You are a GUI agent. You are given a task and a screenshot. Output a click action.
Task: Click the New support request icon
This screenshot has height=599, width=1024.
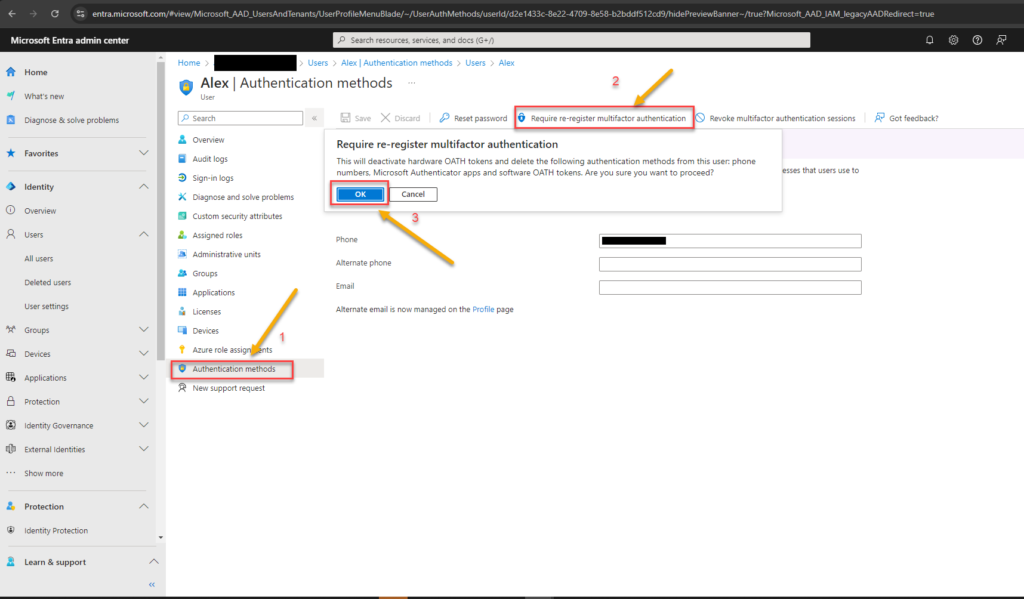[x=182, y=388]
